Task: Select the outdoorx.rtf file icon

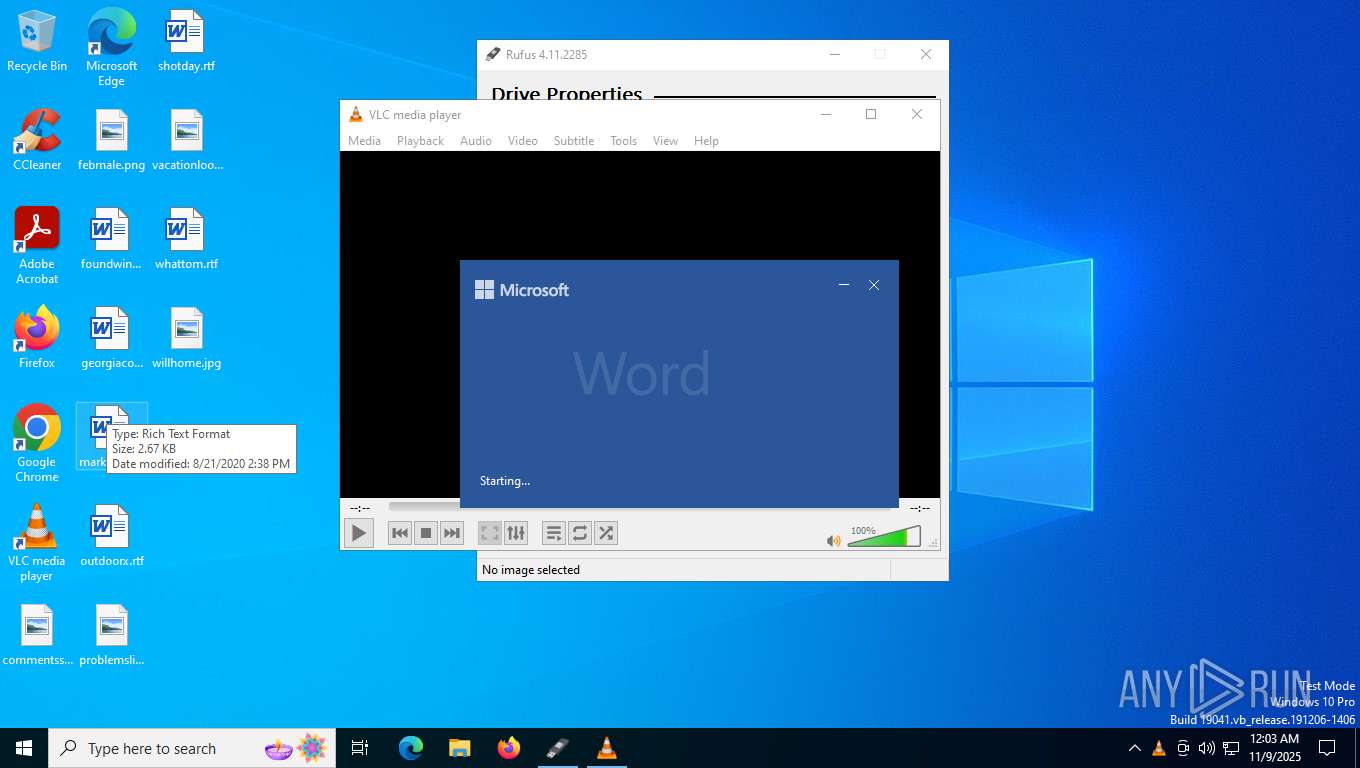Action: click(x=111, y=536)
